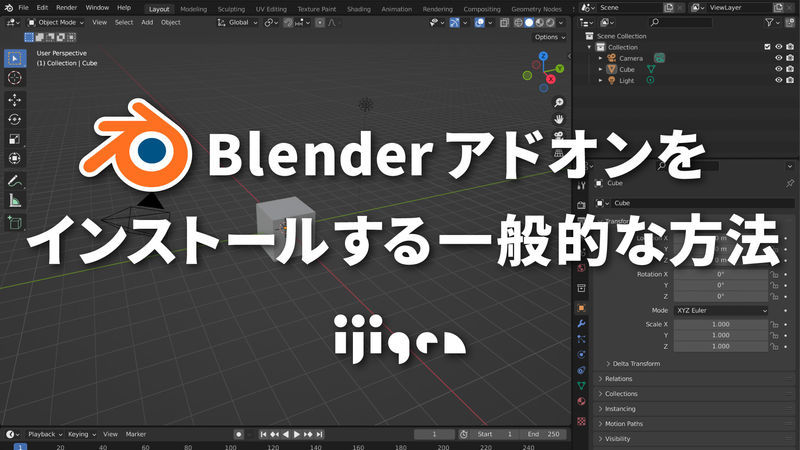The image size is (800, 450).
Task: Select the Rotate tool
Action: 15,119
